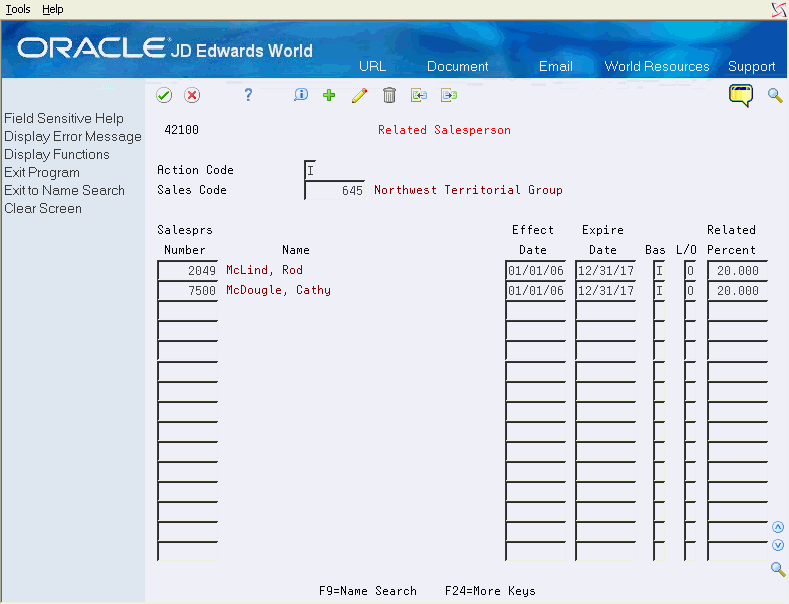Select Display Functions option
789x604 pixels.
pyautogui.click(x=57, y=155)
